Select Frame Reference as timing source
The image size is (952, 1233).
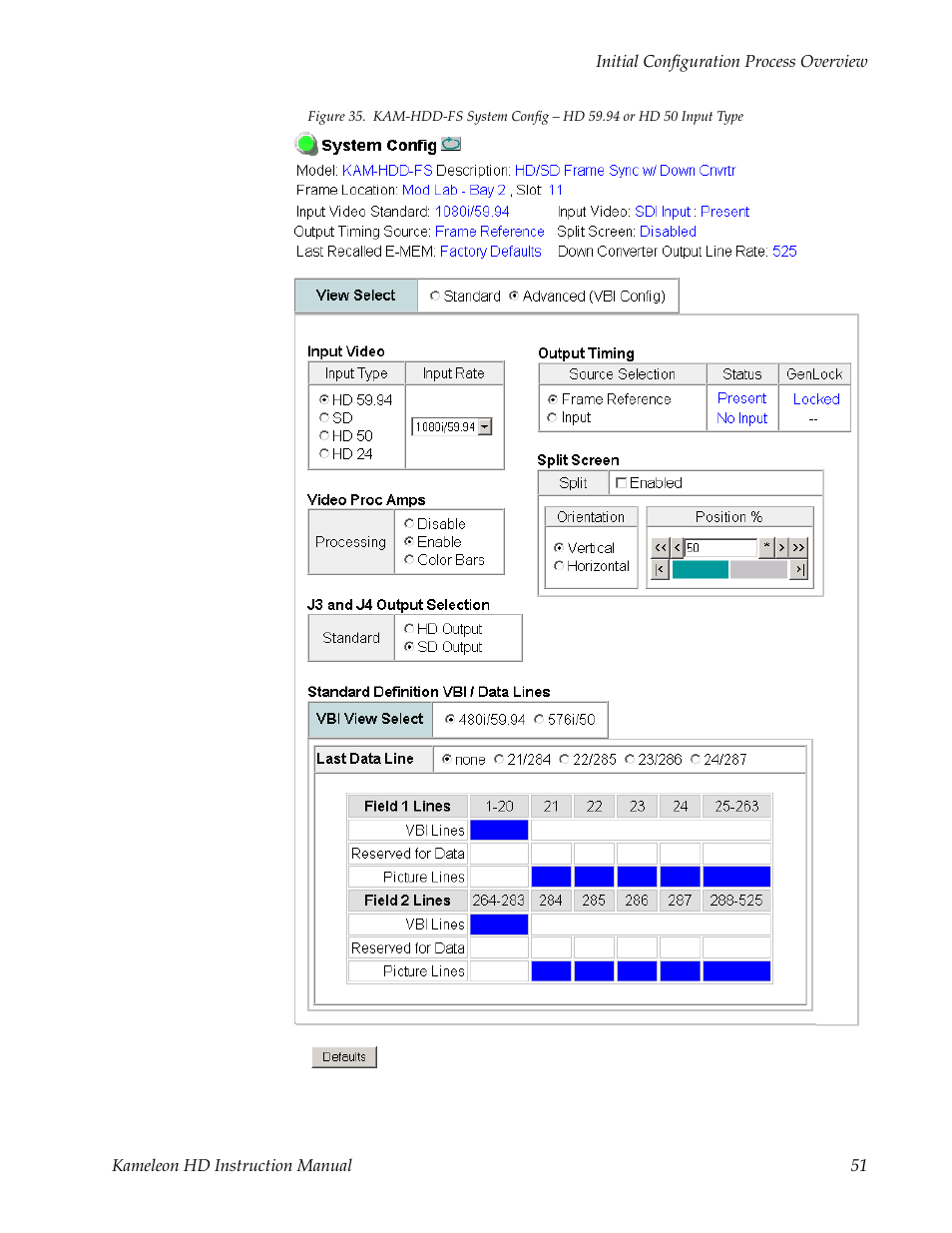tap(552, 398)
